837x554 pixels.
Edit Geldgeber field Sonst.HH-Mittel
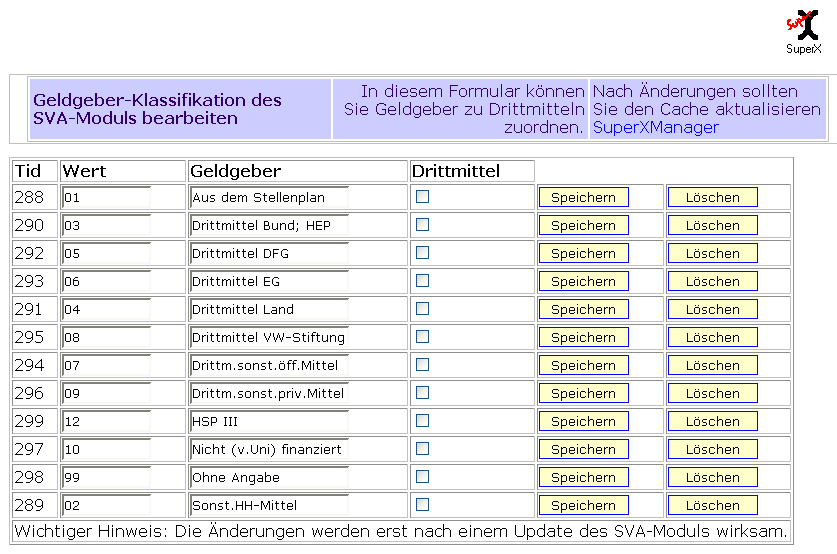pos(269,505)
